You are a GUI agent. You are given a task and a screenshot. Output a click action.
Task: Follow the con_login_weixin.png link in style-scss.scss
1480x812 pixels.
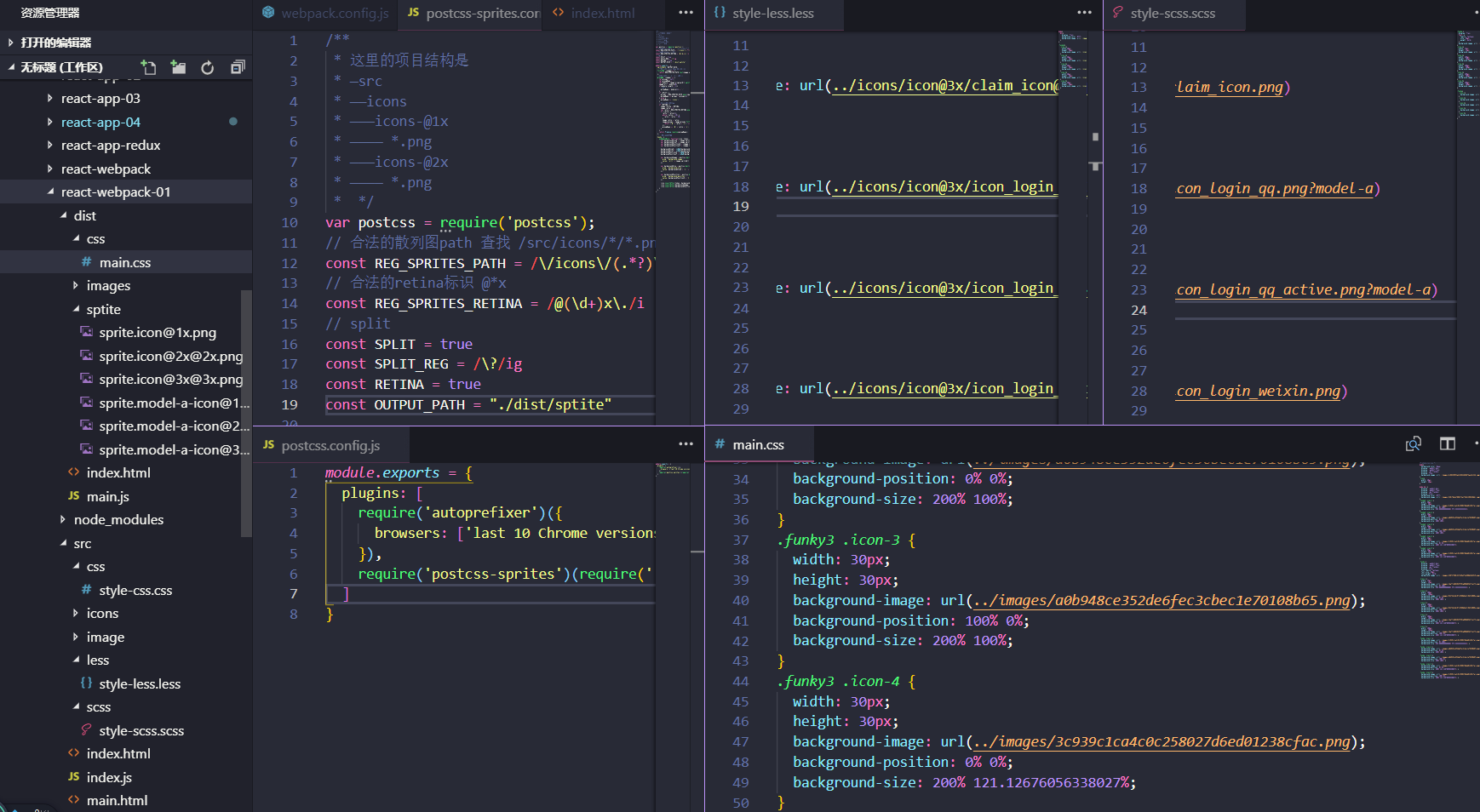[1259, 392]
